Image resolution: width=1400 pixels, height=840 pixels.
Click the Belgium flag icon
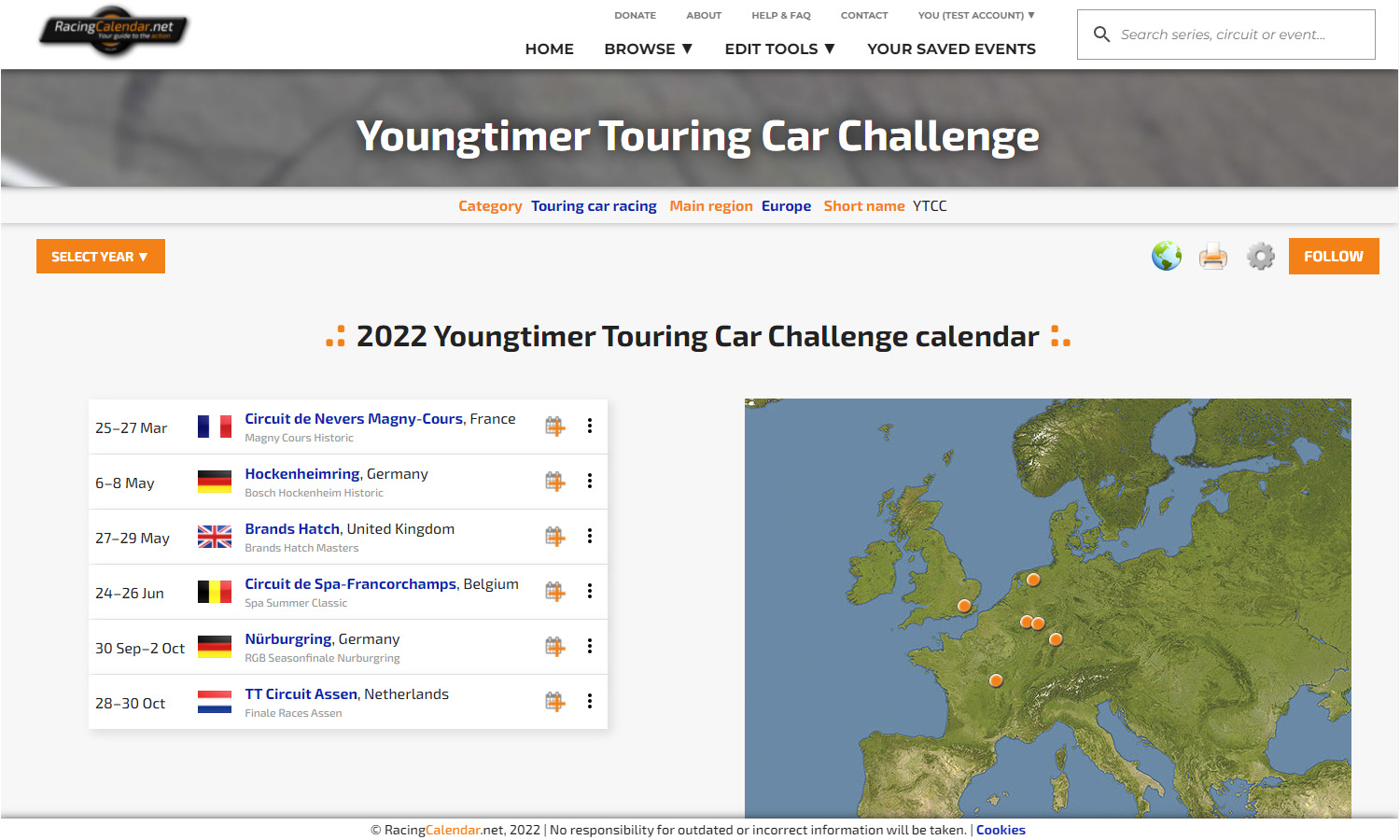[x=215, y=592]
